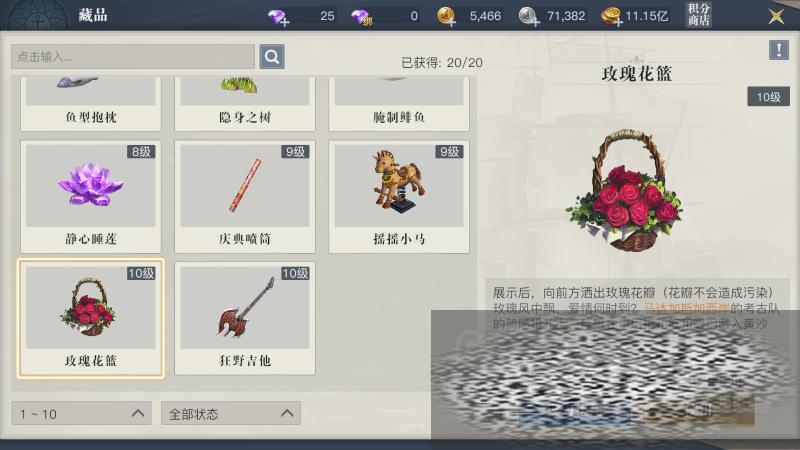Screen dimensions: 800x450
Task: Select the 庆典喷筒 item card
Action: (x=245, y=197)
